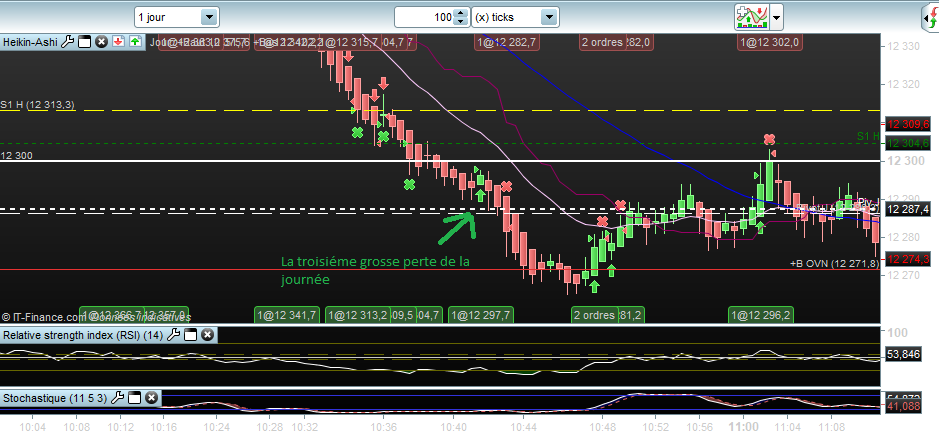
Task: Select the Heikin-Ashi panel title
Action: (31, 42)
